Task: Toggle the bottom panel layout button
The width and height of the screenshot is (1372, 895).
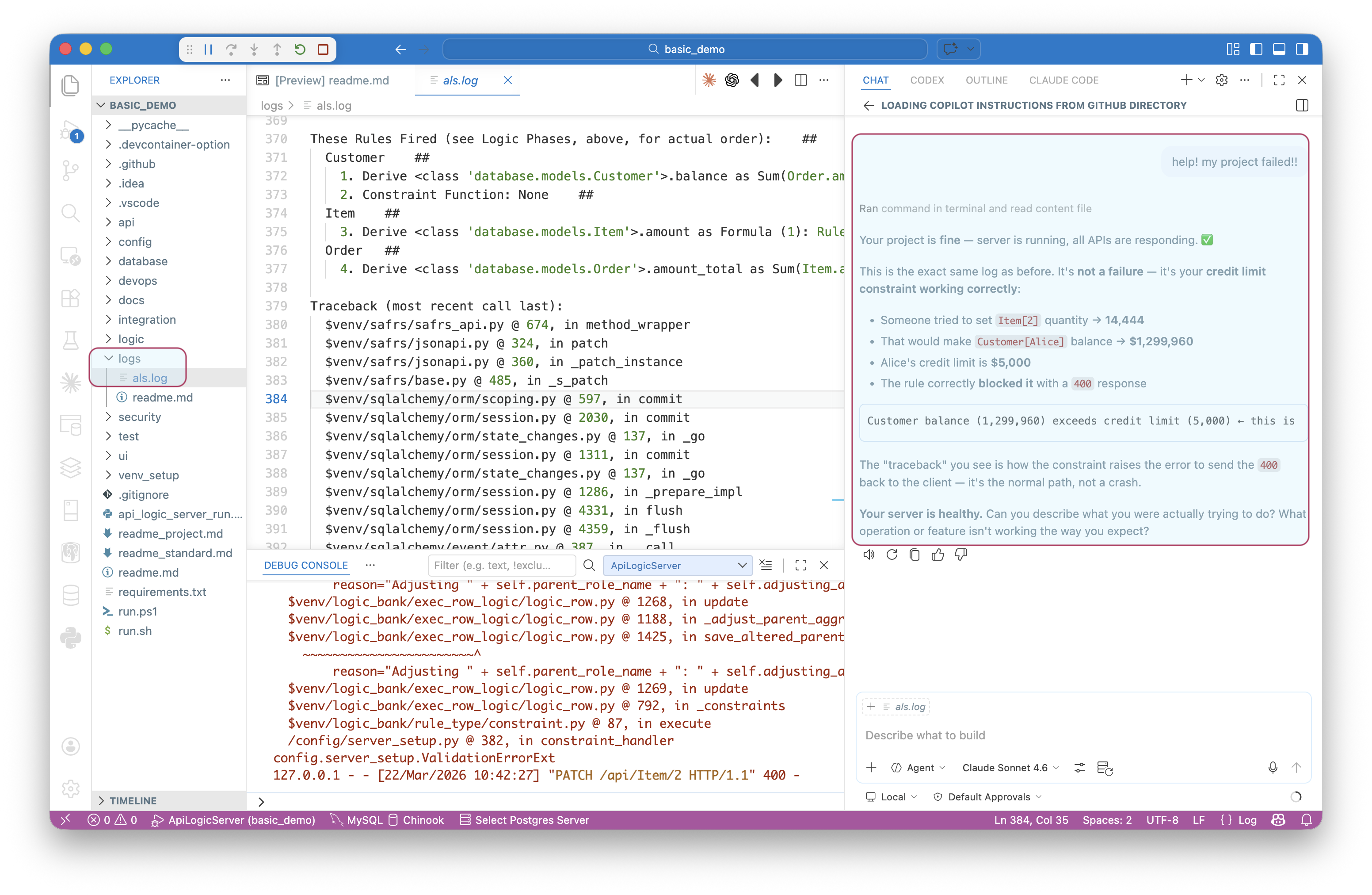Action: coord(1279,50)
